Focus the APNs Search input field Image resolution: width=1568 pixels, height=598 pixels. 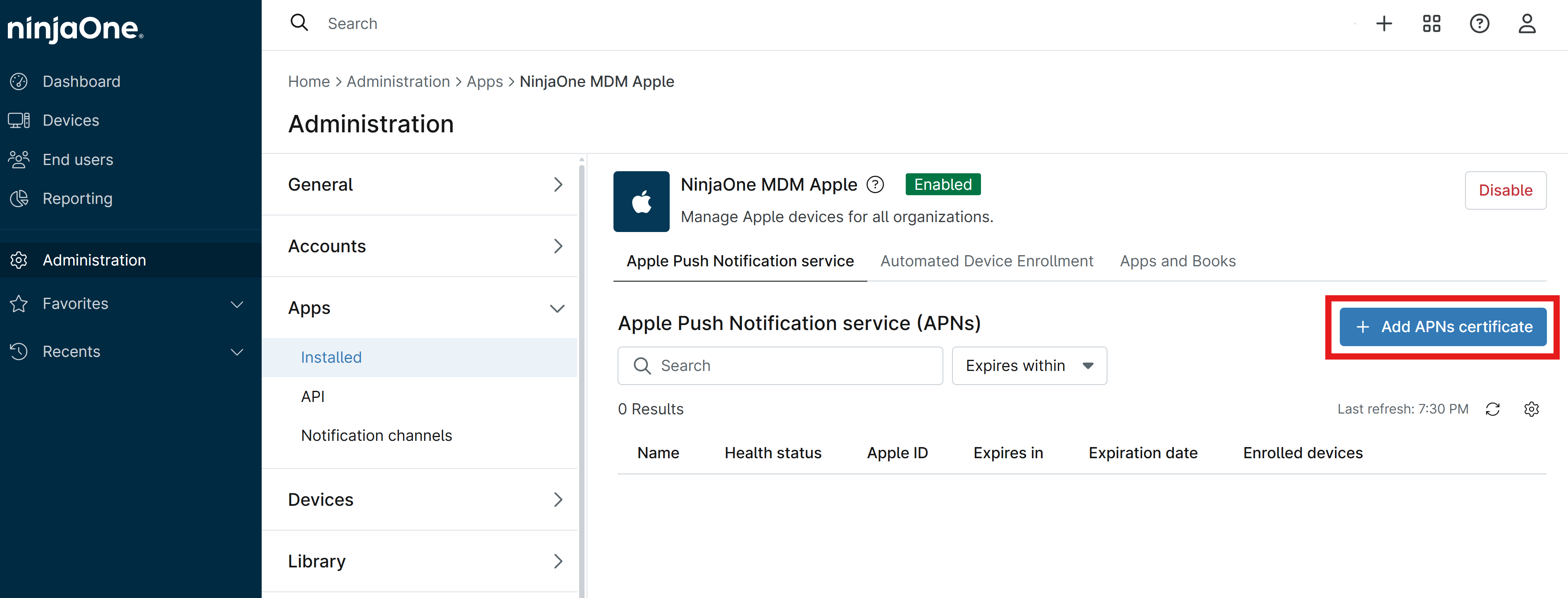[x=780, y=366]
